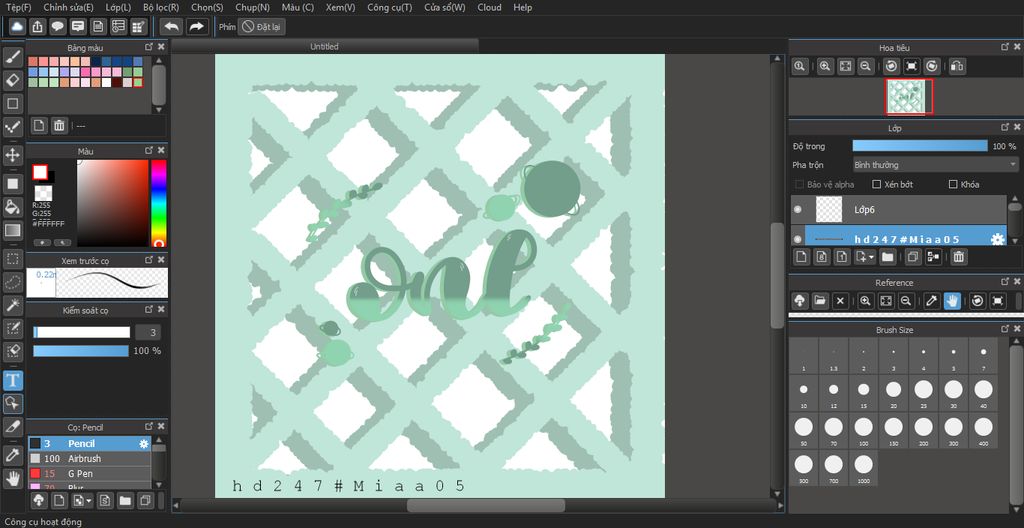Open add-brush dropdown in Cọ panel

(x=89, y=501)
